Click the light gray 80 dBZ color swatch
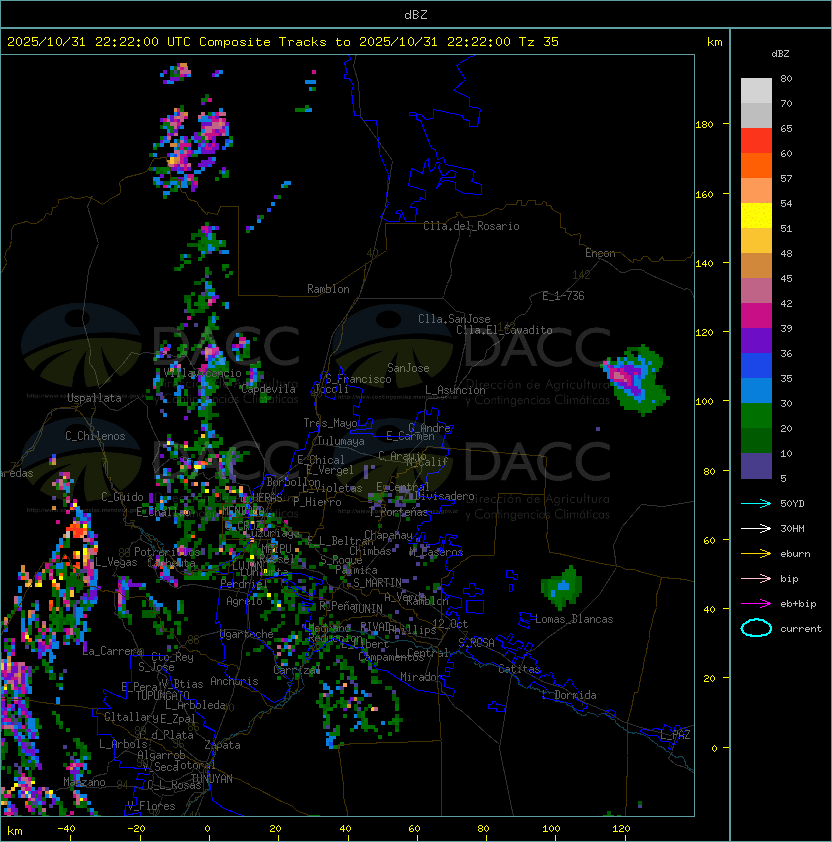 (756, 90)
